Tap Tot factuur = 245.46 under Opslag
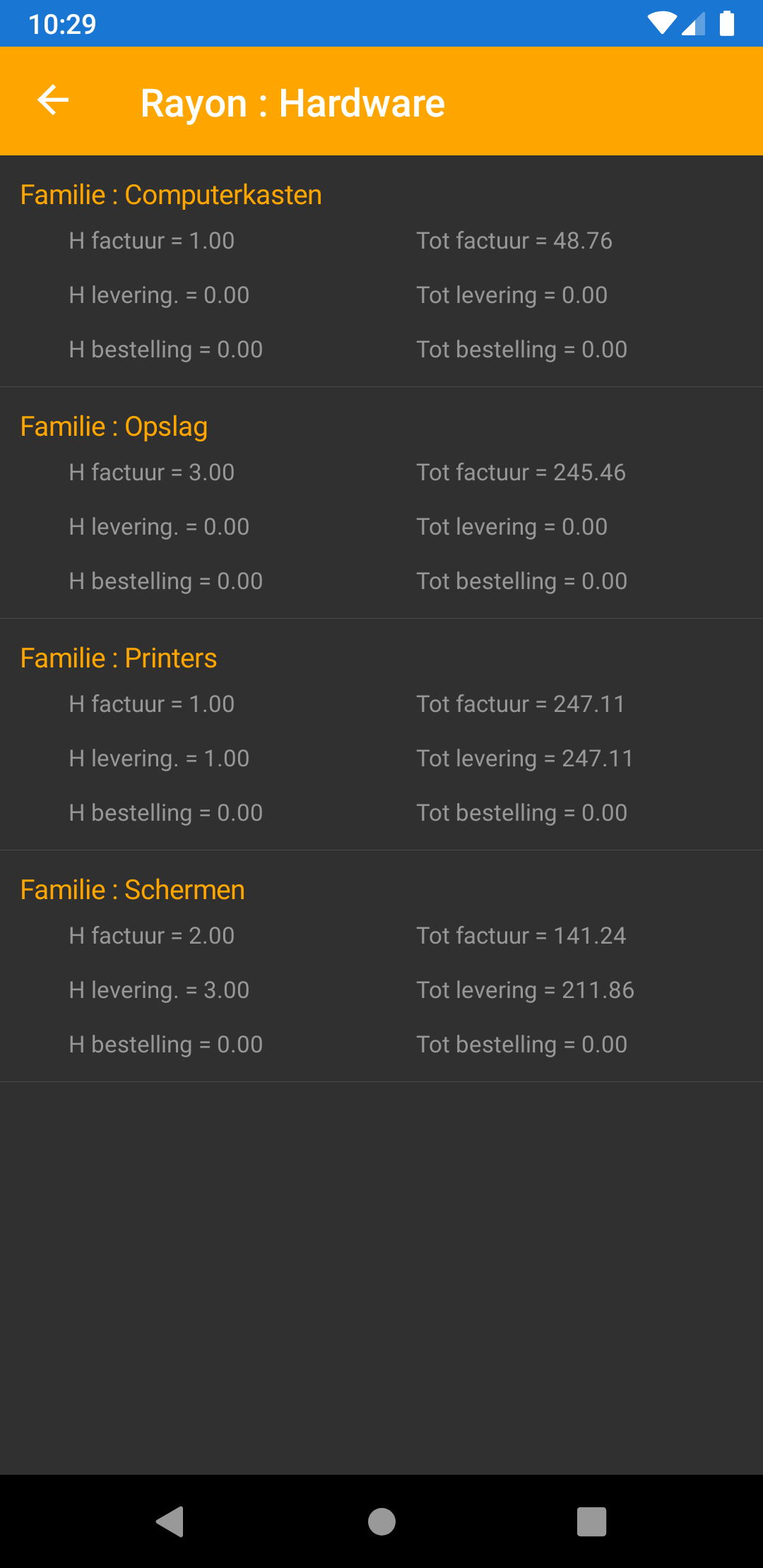The width and height of the screenshot is (763, 1568). tap(521, 473)
